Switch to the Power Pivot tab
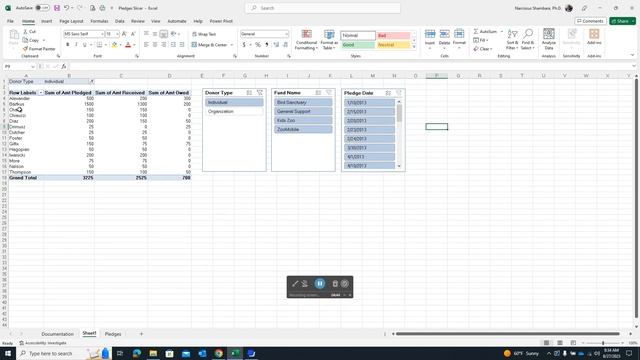The height and width of the screenshot is (360, 640). [x=221, y=21]
